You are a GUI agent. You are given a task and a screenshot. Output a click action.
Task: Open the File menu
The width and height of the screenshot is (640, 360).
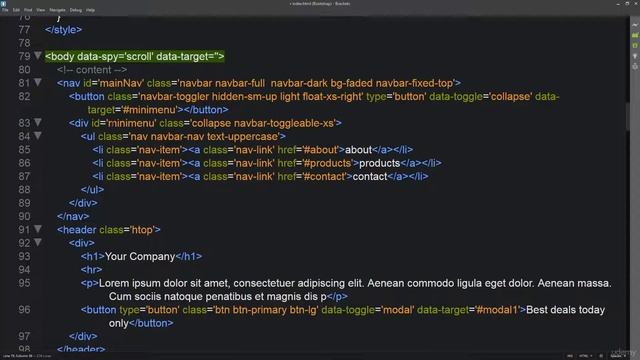tap(5, 10)
